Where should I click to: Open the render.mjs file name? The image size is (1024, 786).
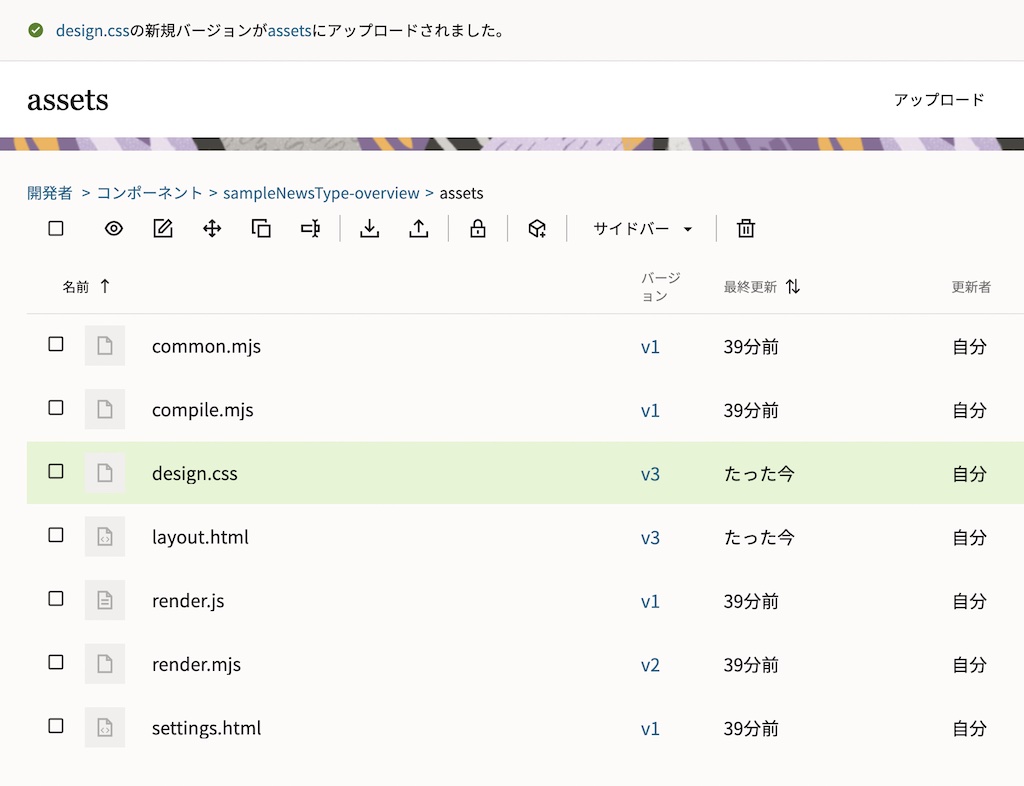tap(196, 665)
